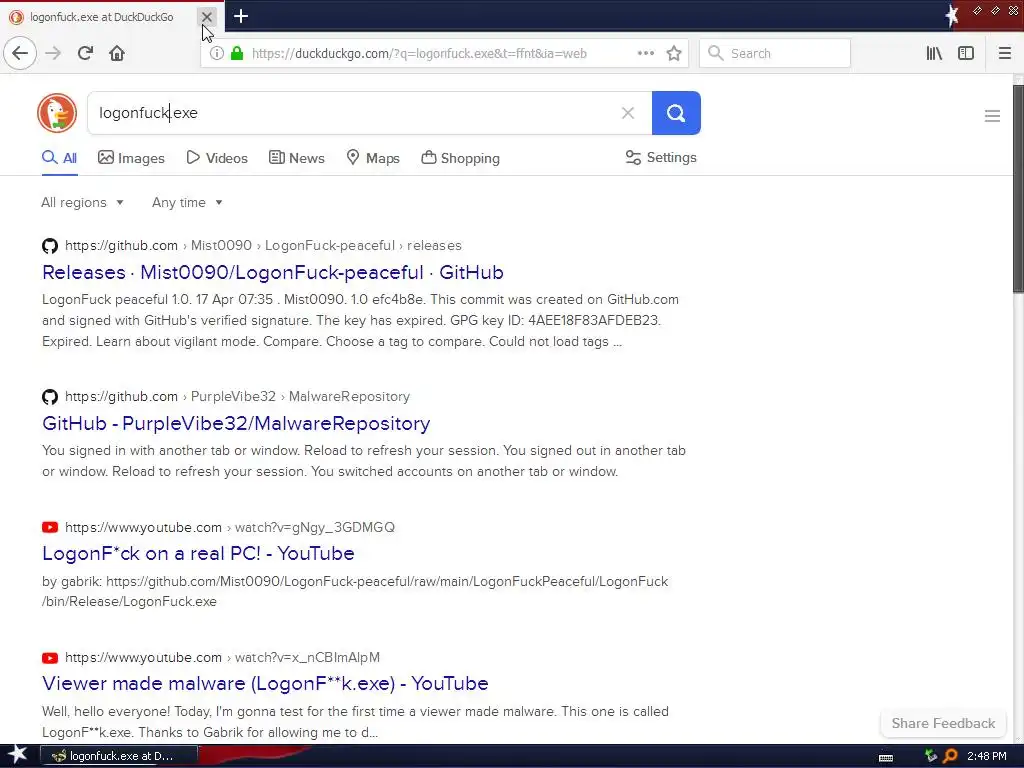
Task: Open page actions three-dots menu
Action: click(x=645, y=53)
